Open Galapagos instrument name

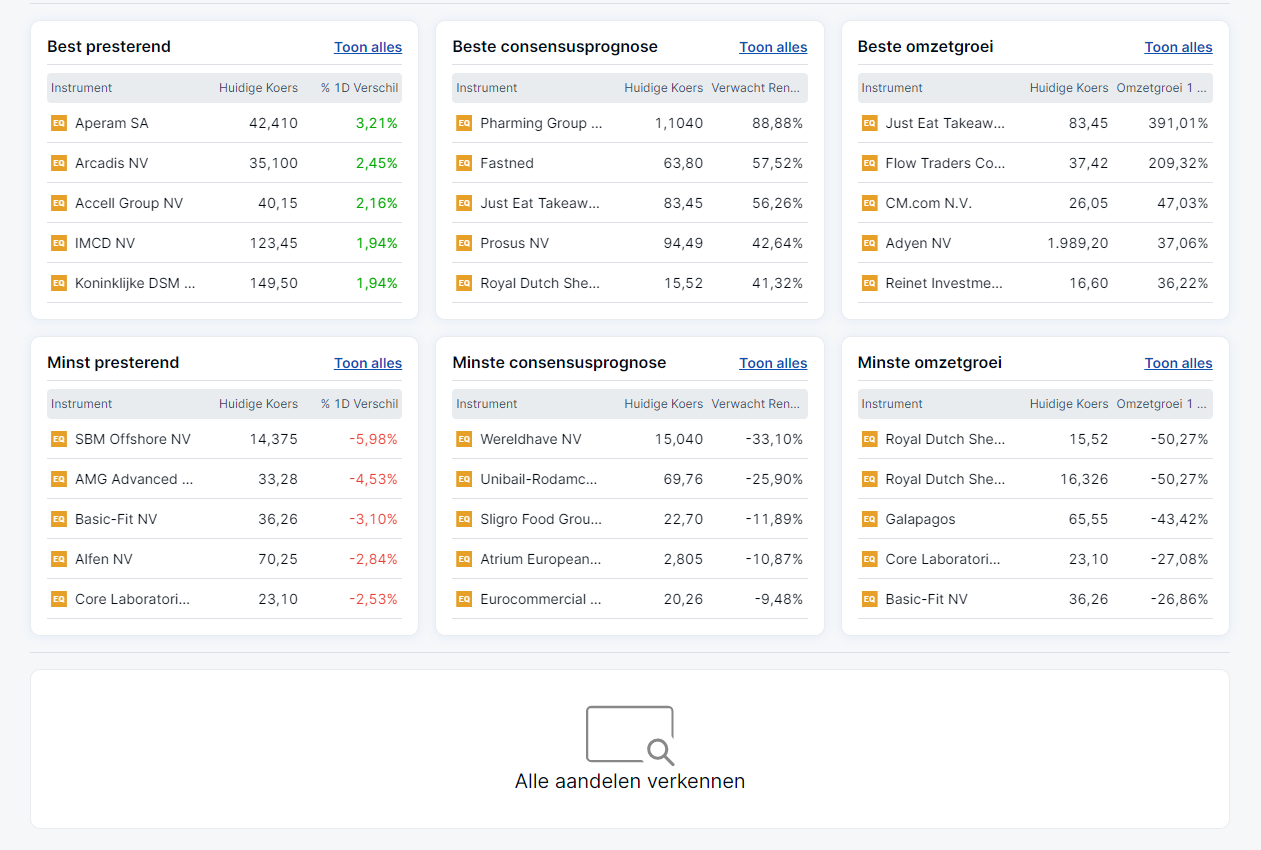(x=920, y=519)
